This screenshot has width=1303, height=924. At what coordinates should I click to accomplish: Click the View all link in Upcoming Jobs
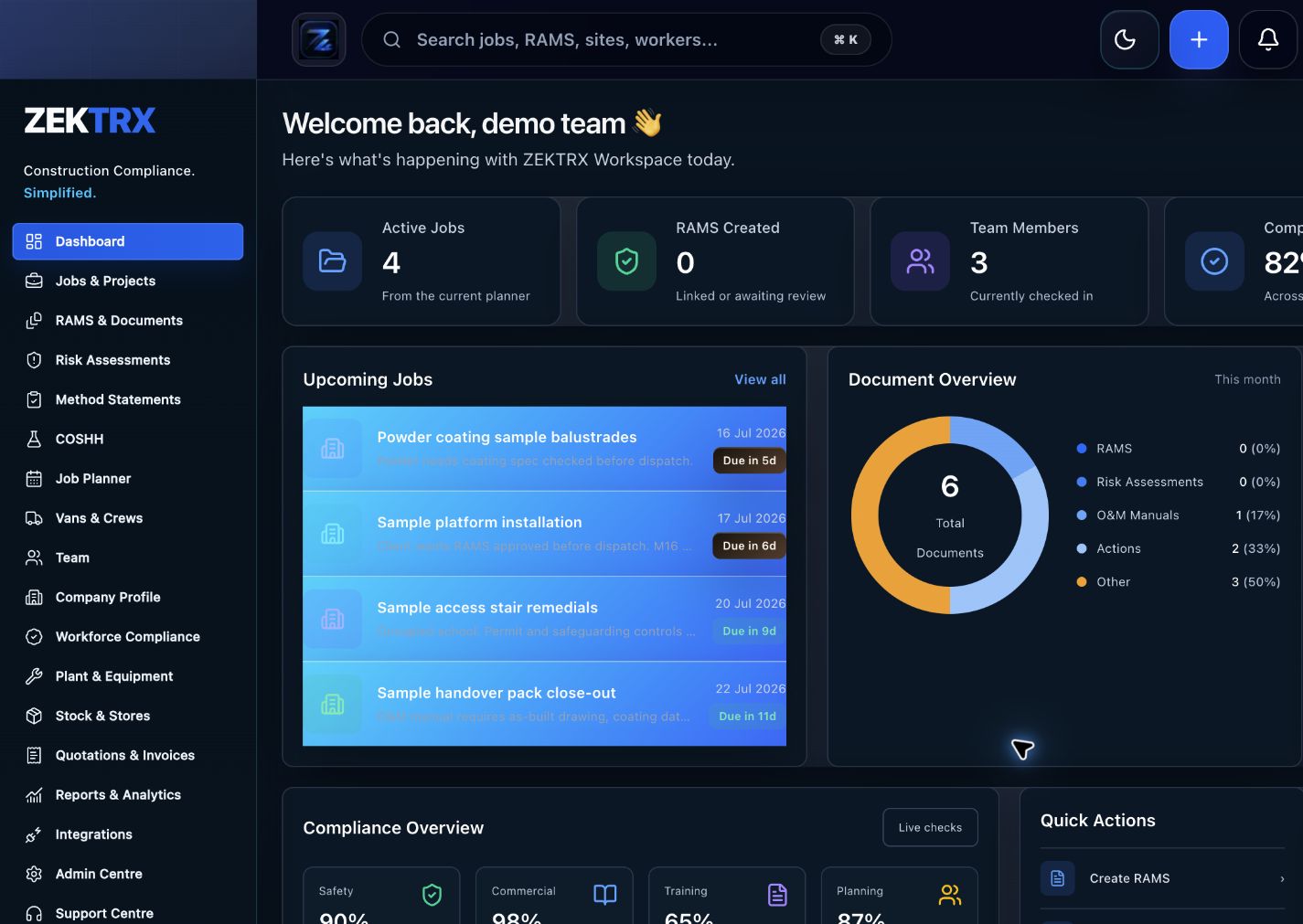point(760,379)
